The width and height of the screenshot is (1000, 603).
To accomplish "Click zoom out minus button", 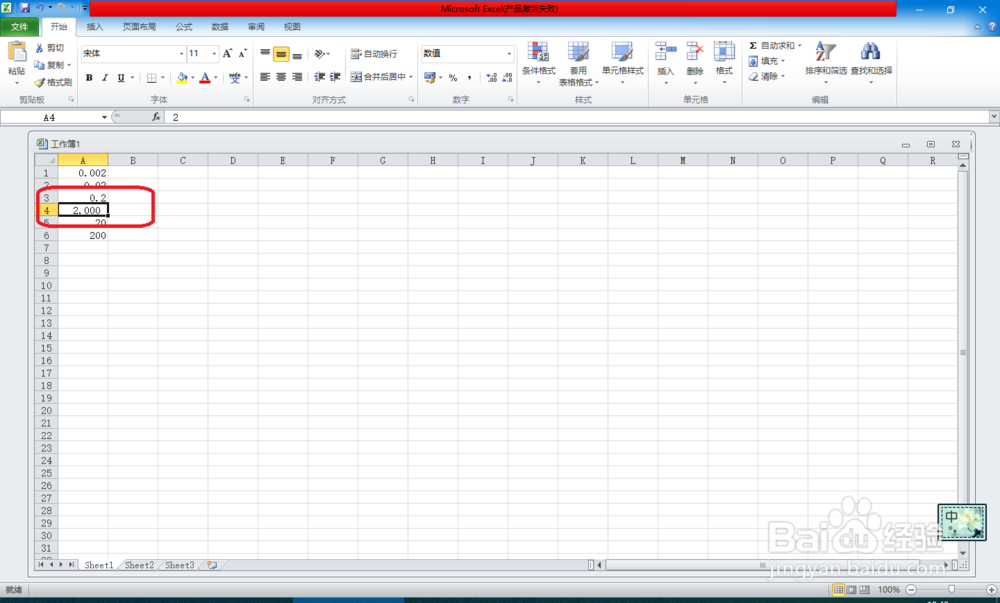I will pos(911,590).
